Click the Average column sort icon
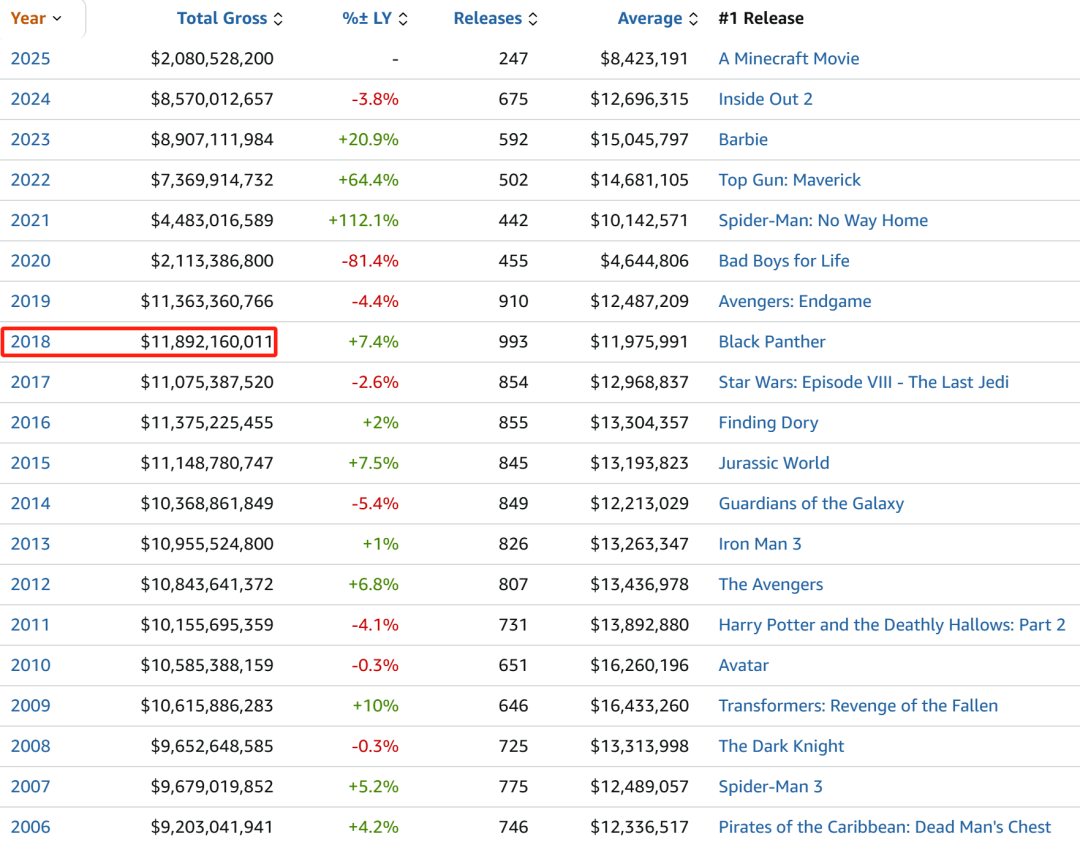 click(x=692, y=18)
